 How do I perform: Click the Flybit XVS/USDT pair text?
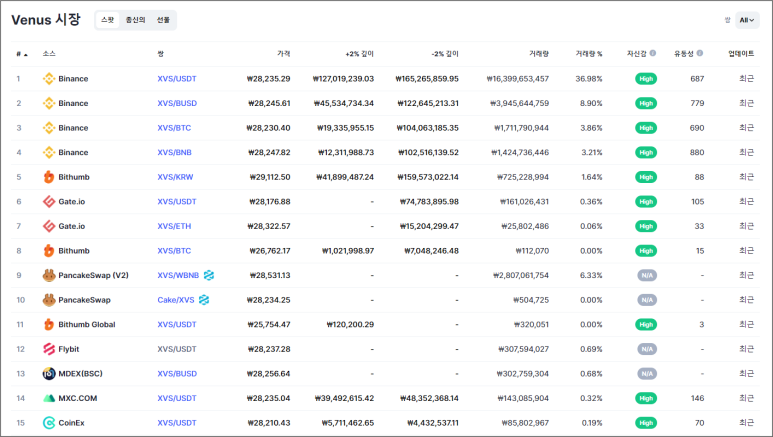(177, 349)
